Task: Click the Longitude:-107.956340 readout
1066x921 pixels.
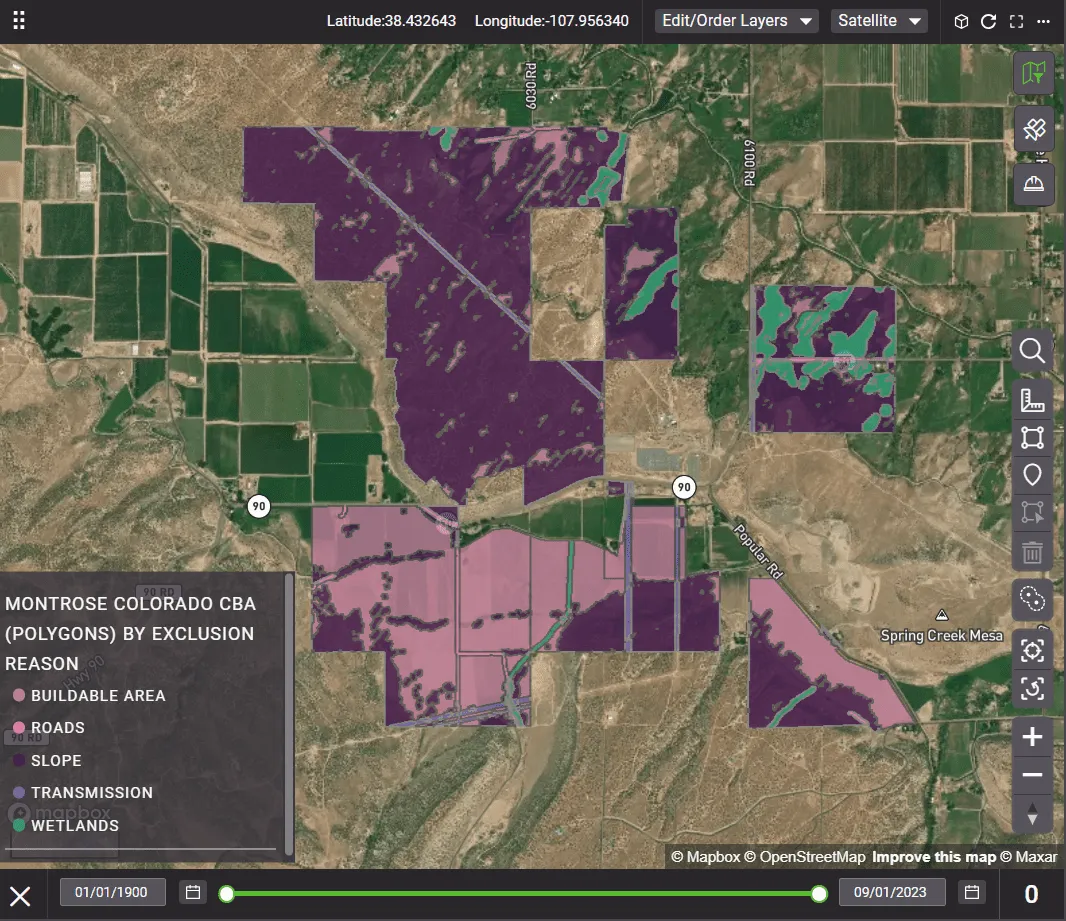Action: pos(552,21)
